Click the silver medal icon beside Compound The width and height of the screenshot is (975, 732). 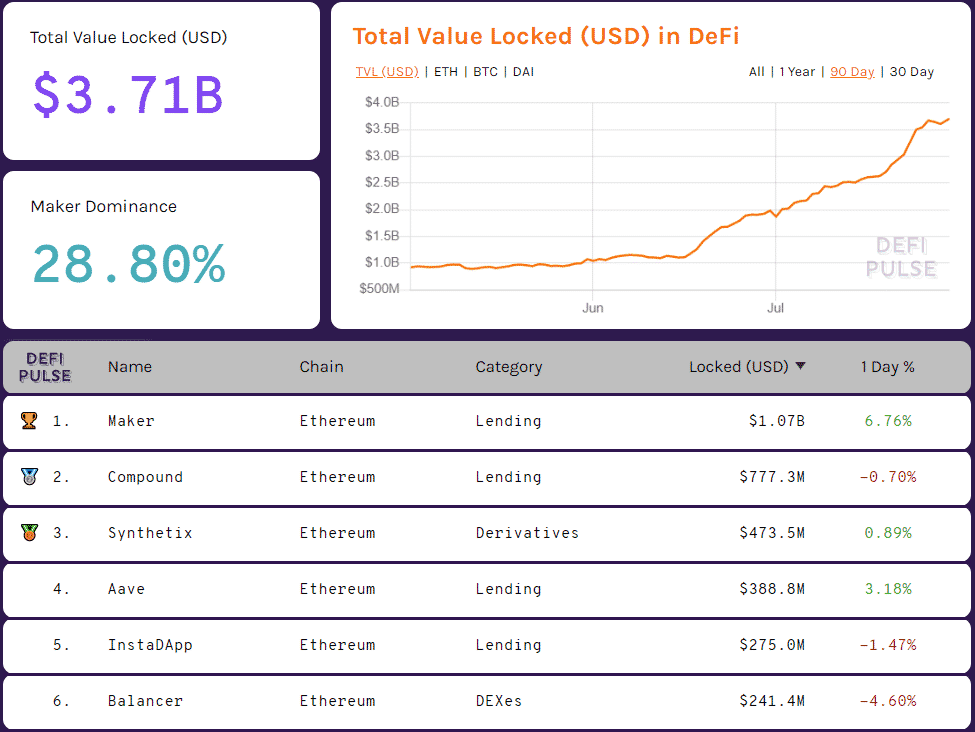coord(28,477)
